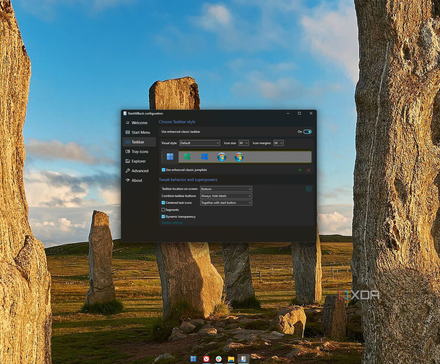The image size is (440, 364).
Task: Switch to the Start Menu section
Action: pos(139,132)
